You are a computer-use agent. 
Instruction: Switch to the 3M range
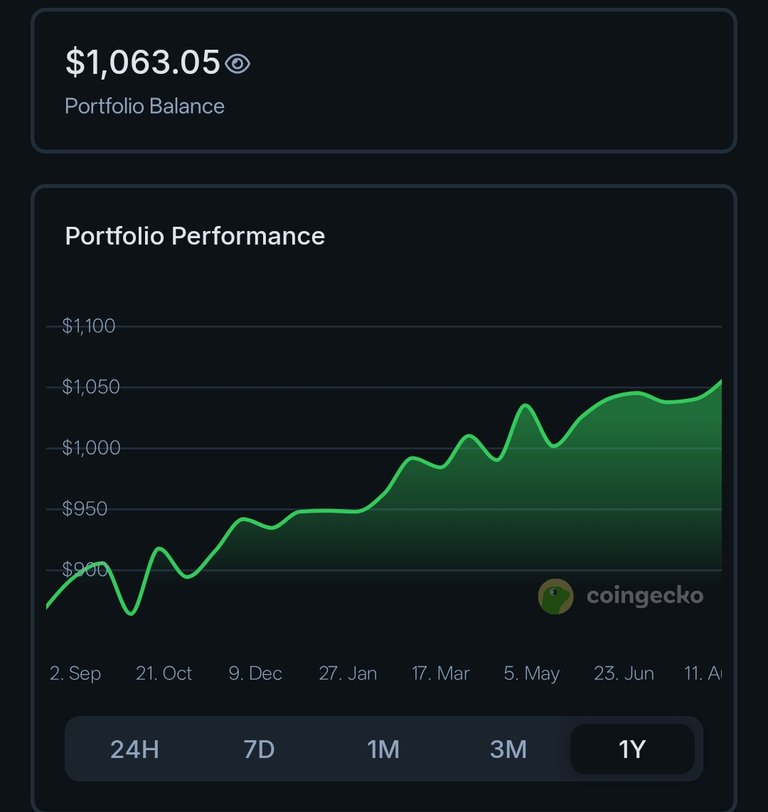coord(508,749)
